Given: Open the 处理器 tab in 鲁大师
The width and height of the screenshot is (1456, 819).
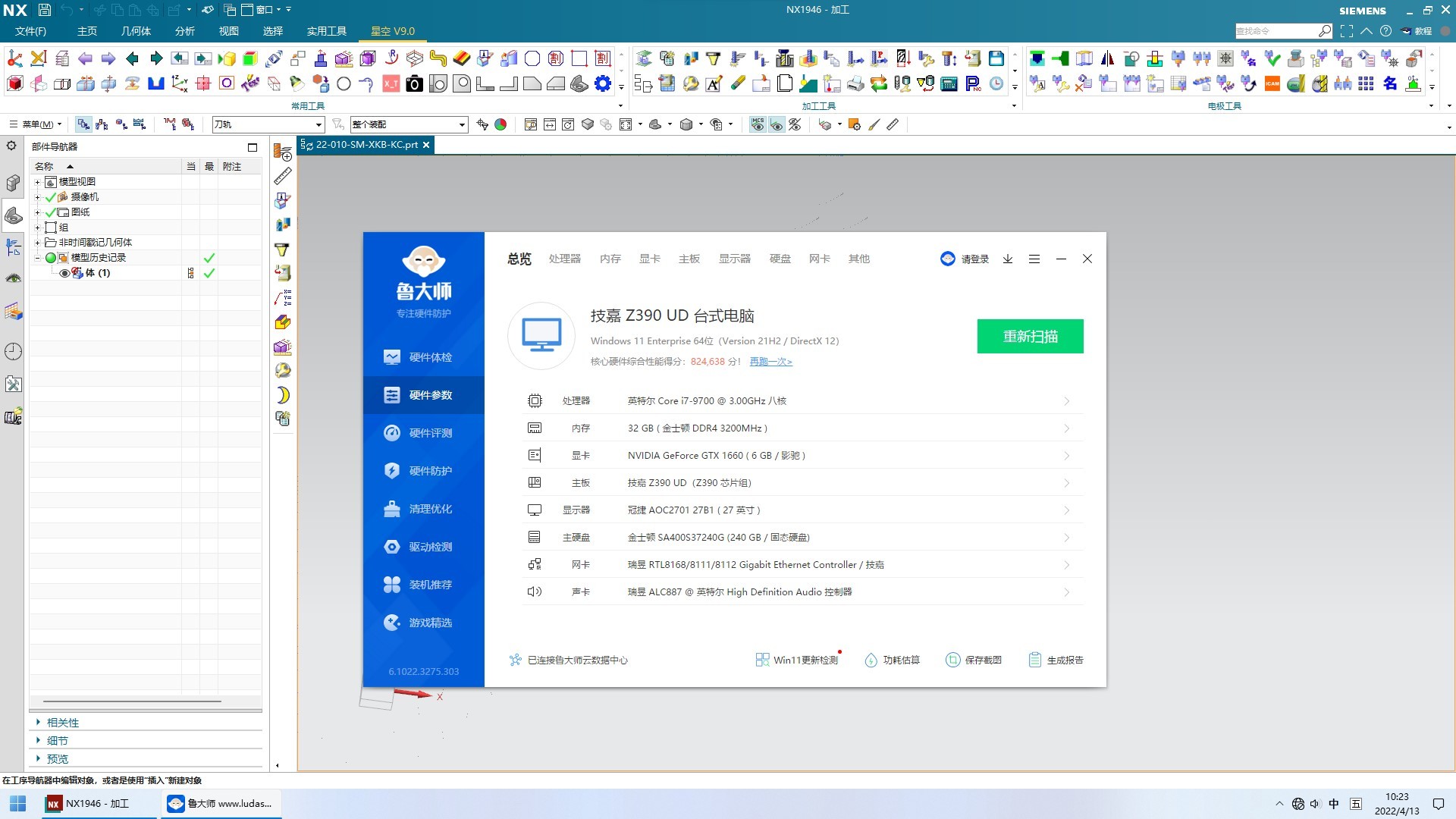Looking at the screenshot, I should click(x=565, y=259).
